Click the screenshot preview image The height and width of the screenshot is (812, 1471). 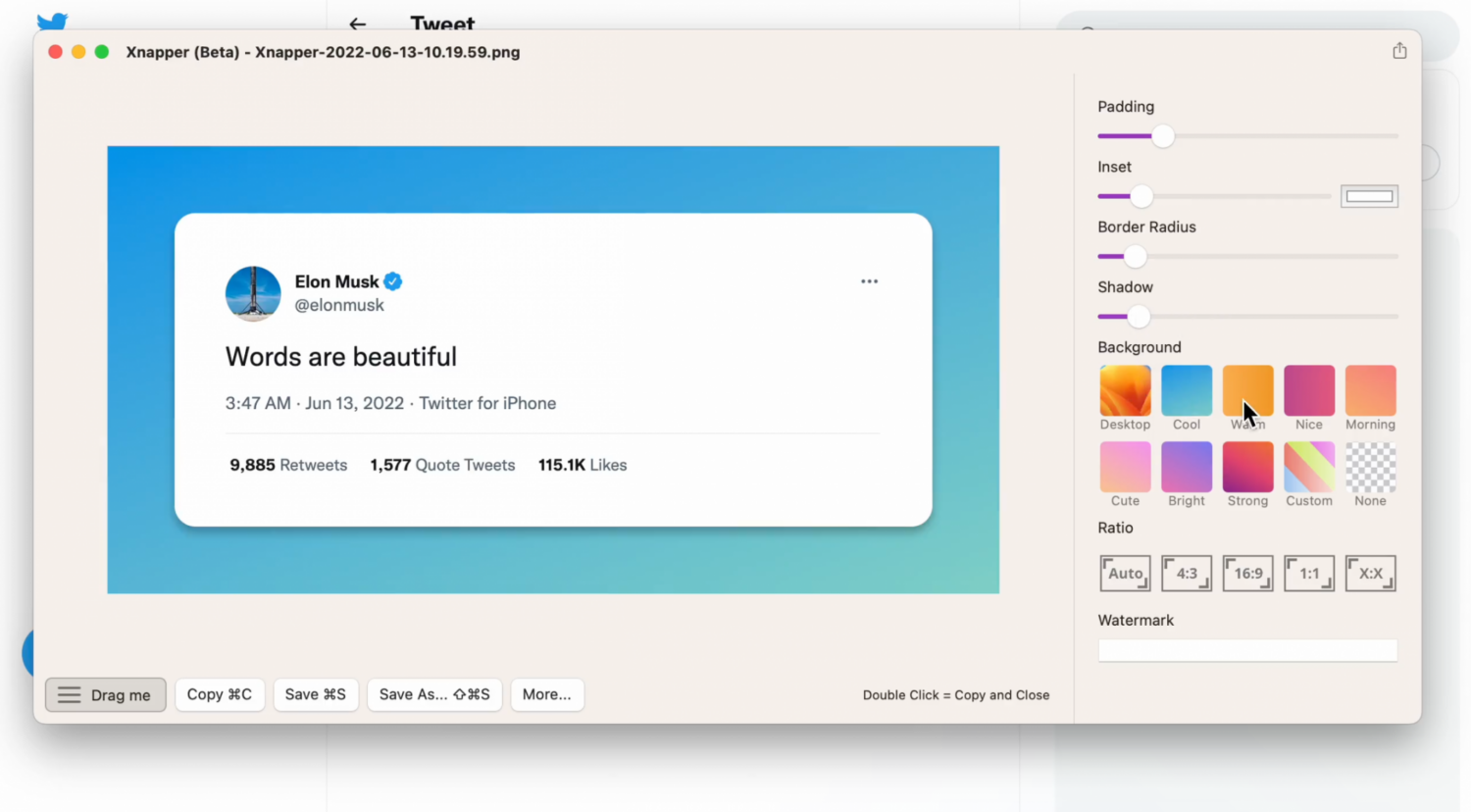pos(553,370)
